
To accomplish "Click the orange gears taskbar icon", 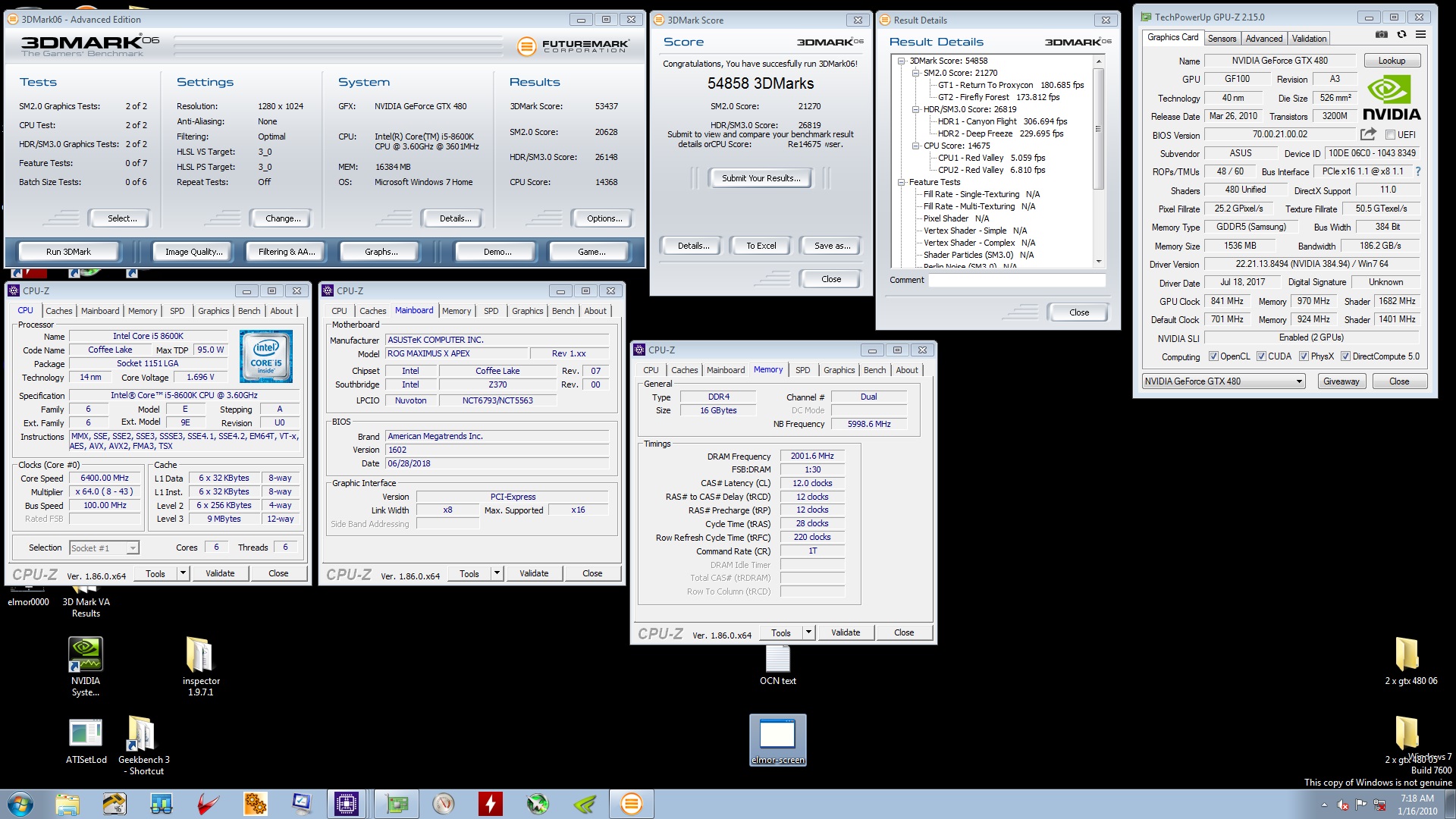I will coord(255,804).
